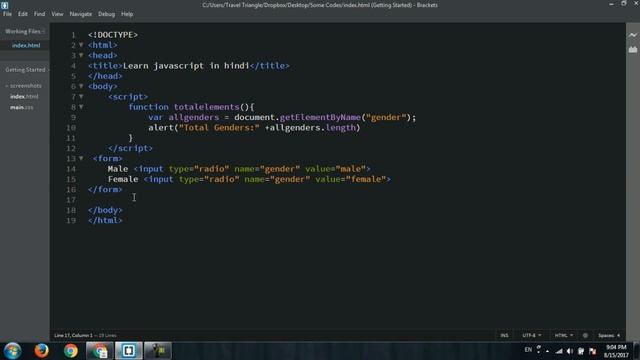The width and height of the screenshot is (640, 360).
Task: Open the Action Center flag icon
Action: click(x=593, y=351)
